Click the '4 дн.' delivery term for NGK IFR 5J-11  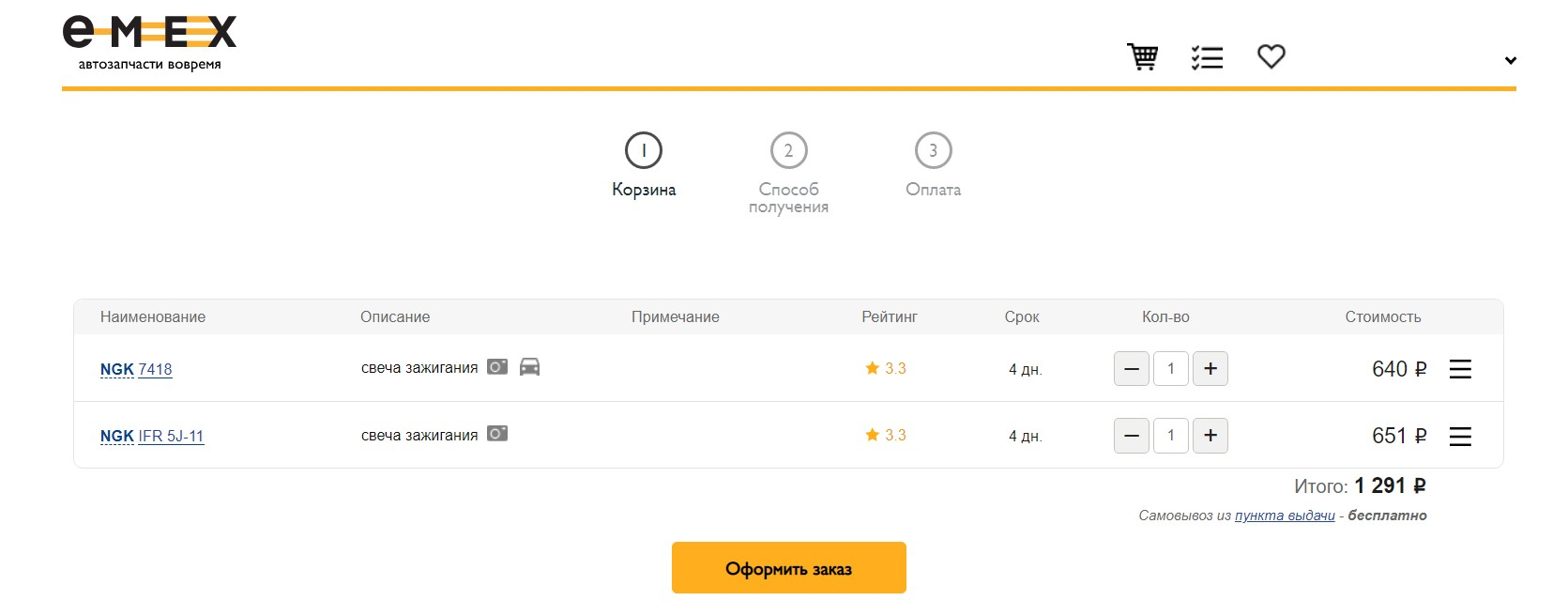[x=1026, y=436]
